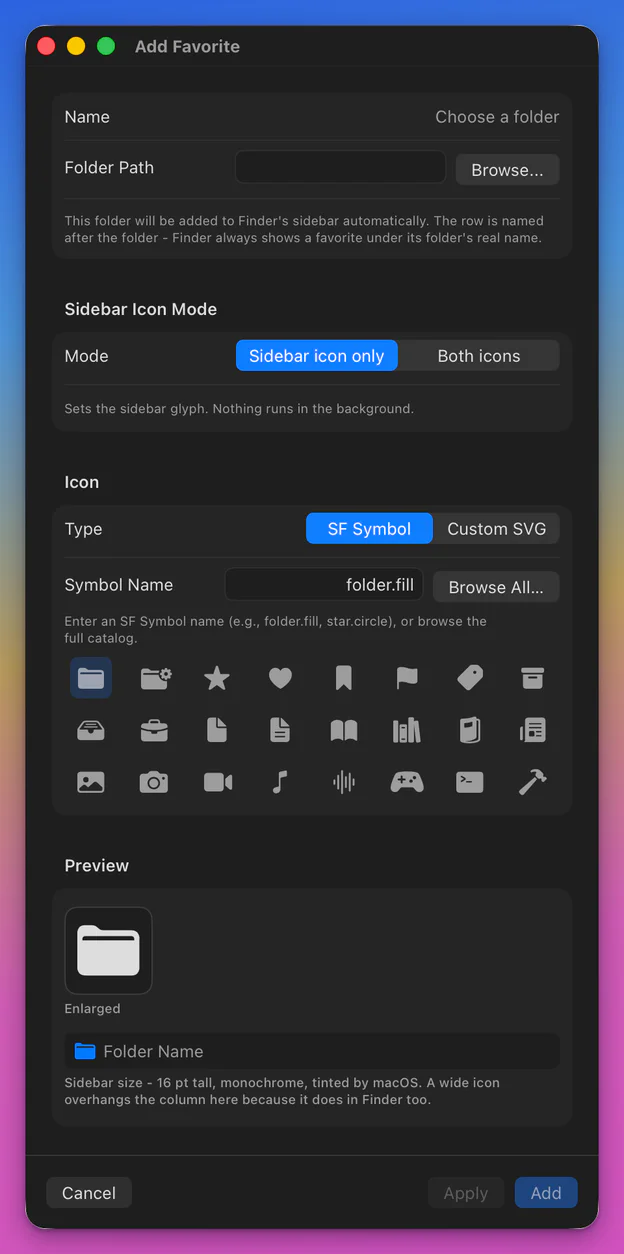
Task: Switch mode to Sidebar icon only
Action: click(316, 356)
